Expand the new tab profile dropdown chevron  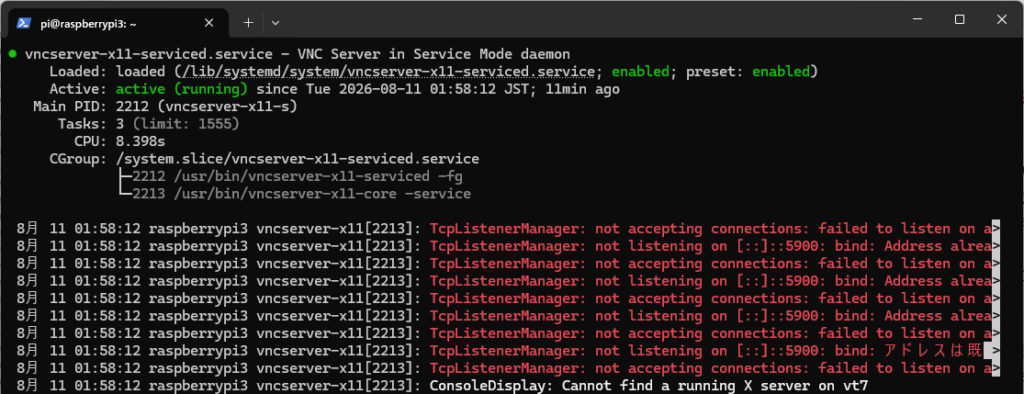coord(276,23)
